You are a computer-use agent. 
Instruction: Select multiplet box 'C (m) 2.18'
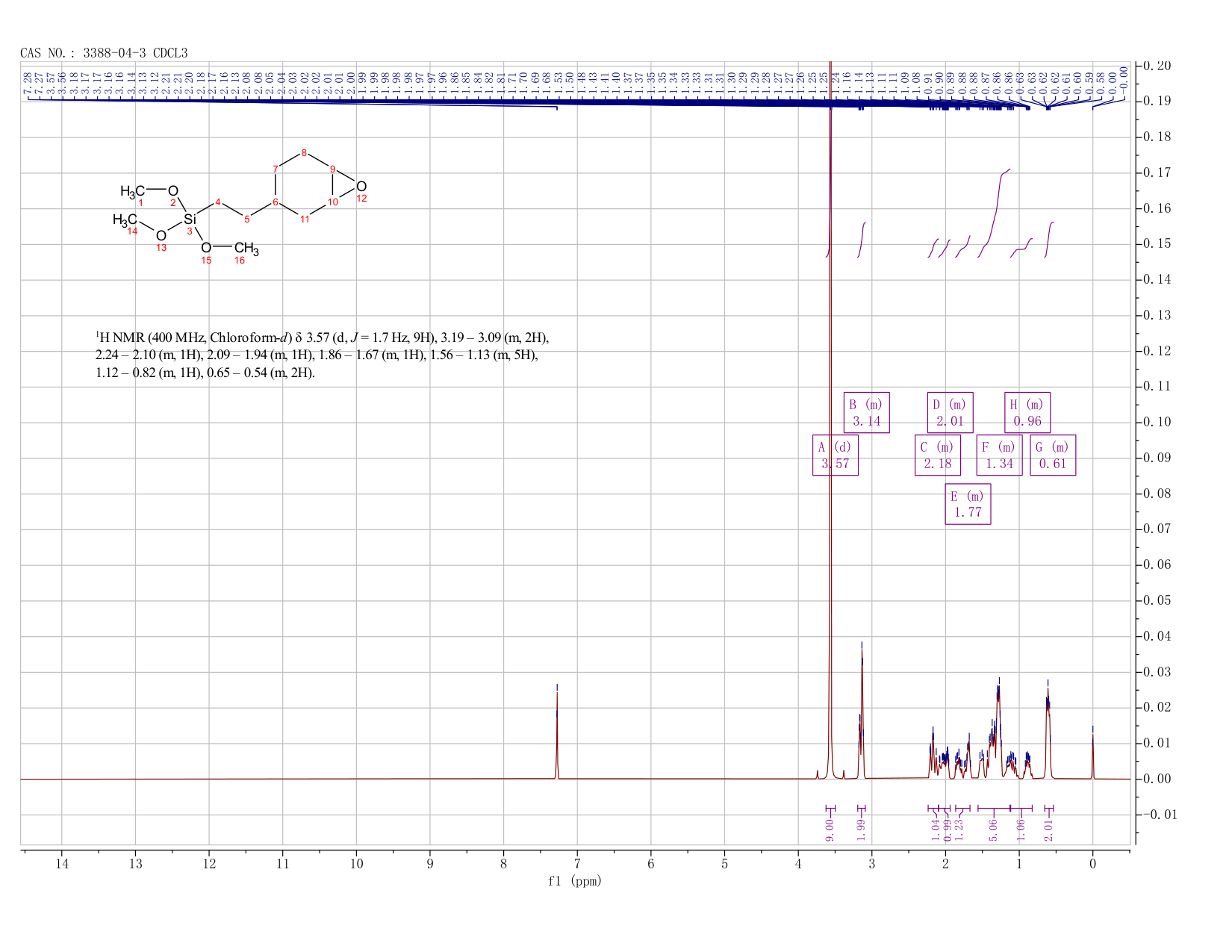tap(938, 455)
